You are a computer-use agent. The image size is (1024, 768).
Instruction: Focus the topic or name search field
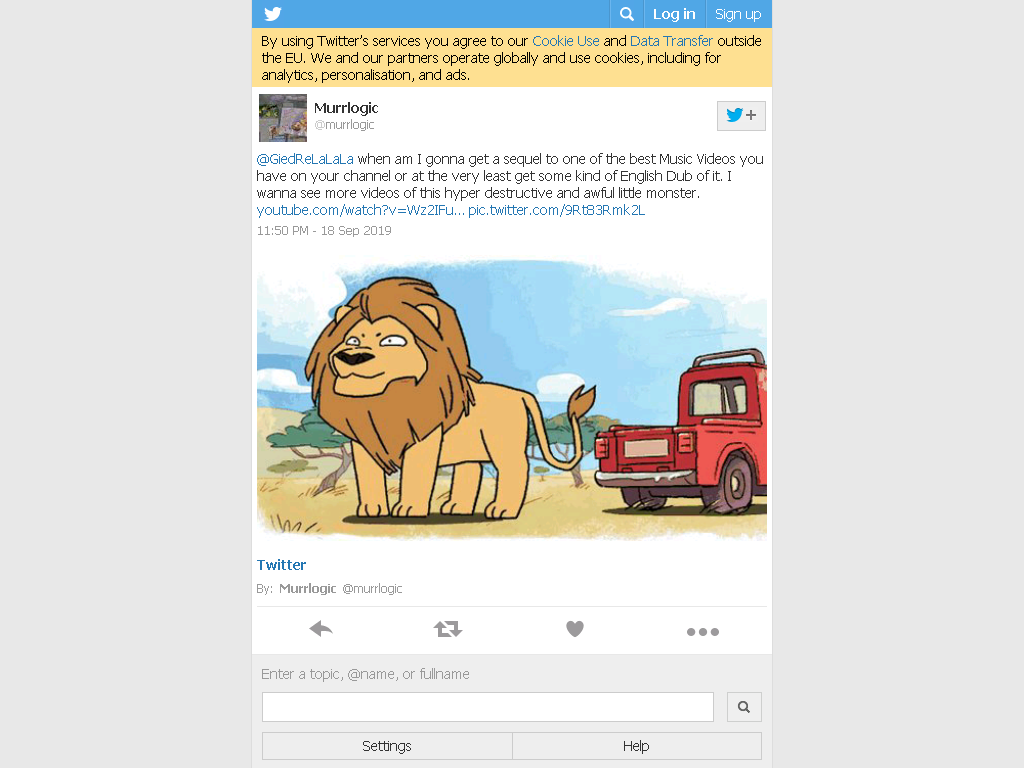(x=488, y=707)
